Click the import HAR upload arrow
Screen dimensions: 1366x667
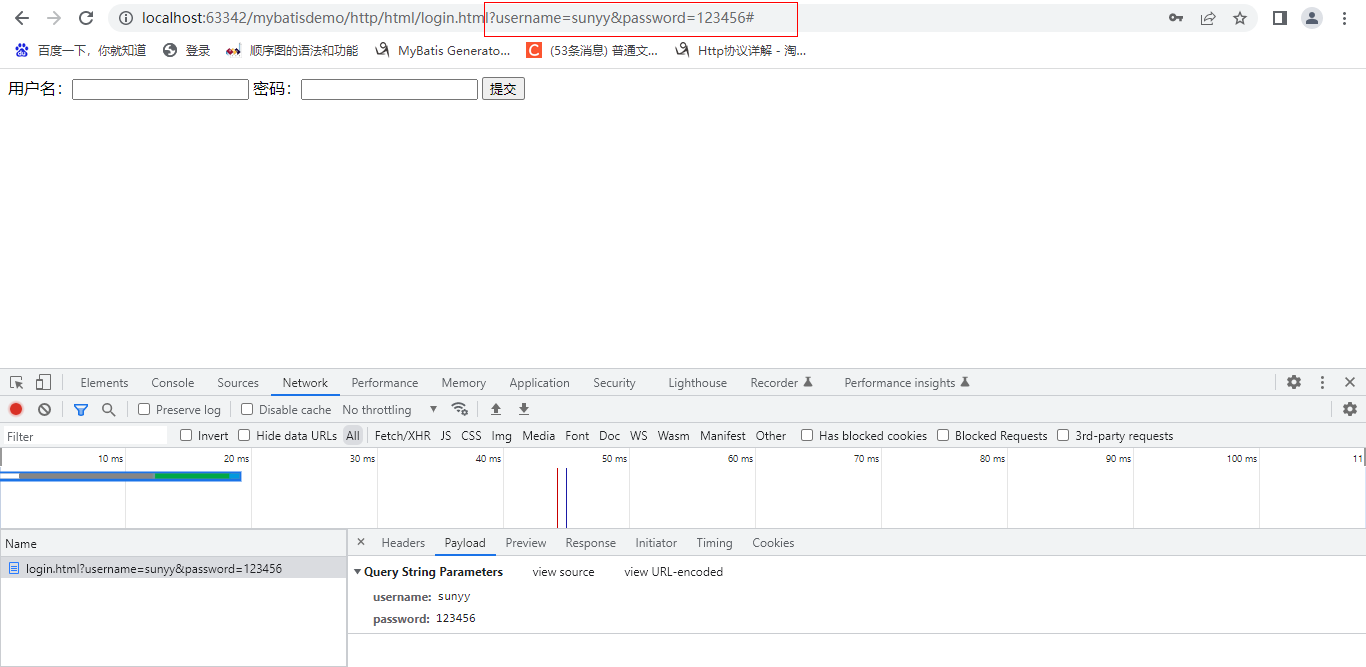496,409
